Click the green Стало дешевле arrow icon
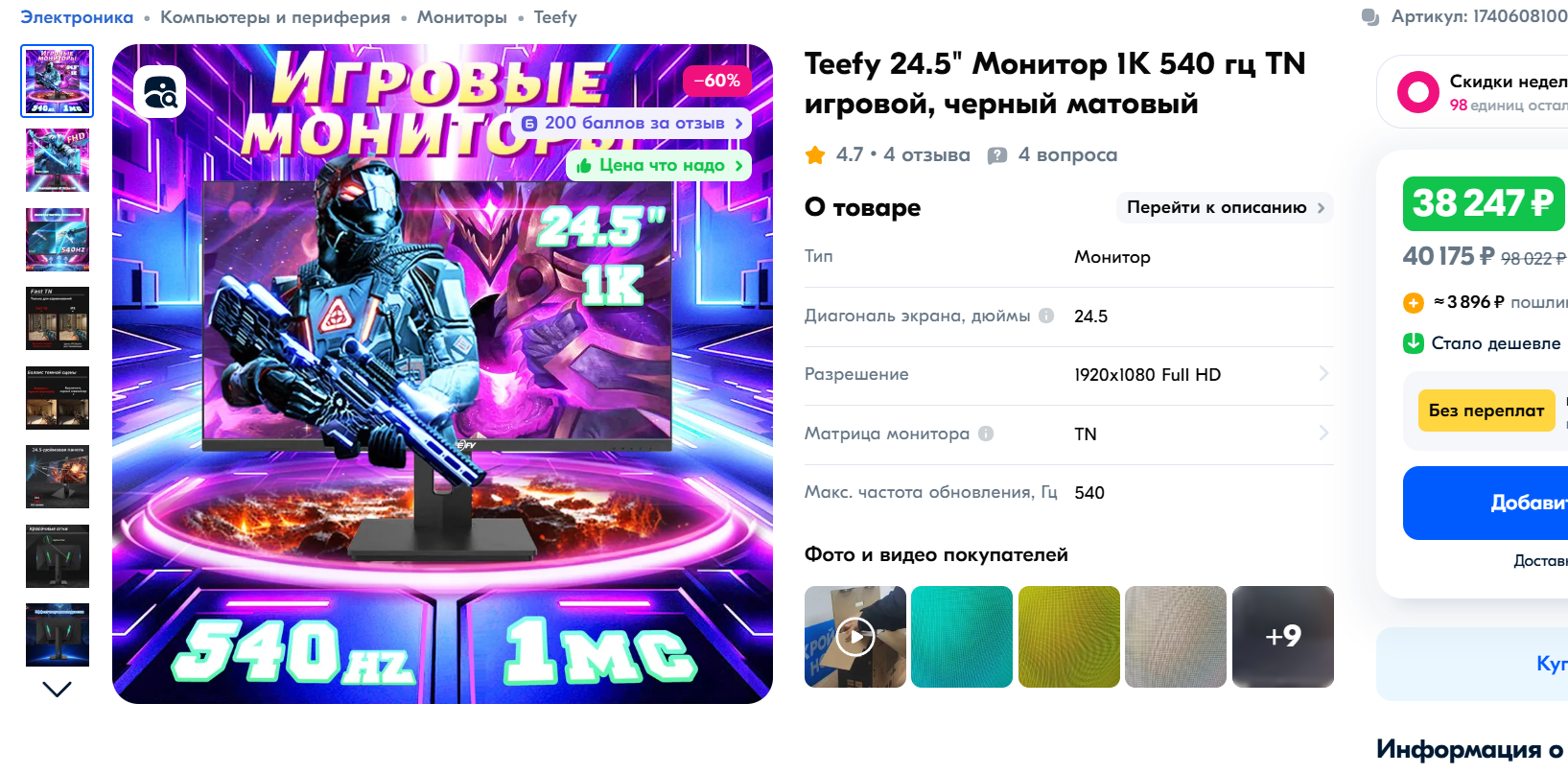The image size is (1568, 774). coord(1414,343)
